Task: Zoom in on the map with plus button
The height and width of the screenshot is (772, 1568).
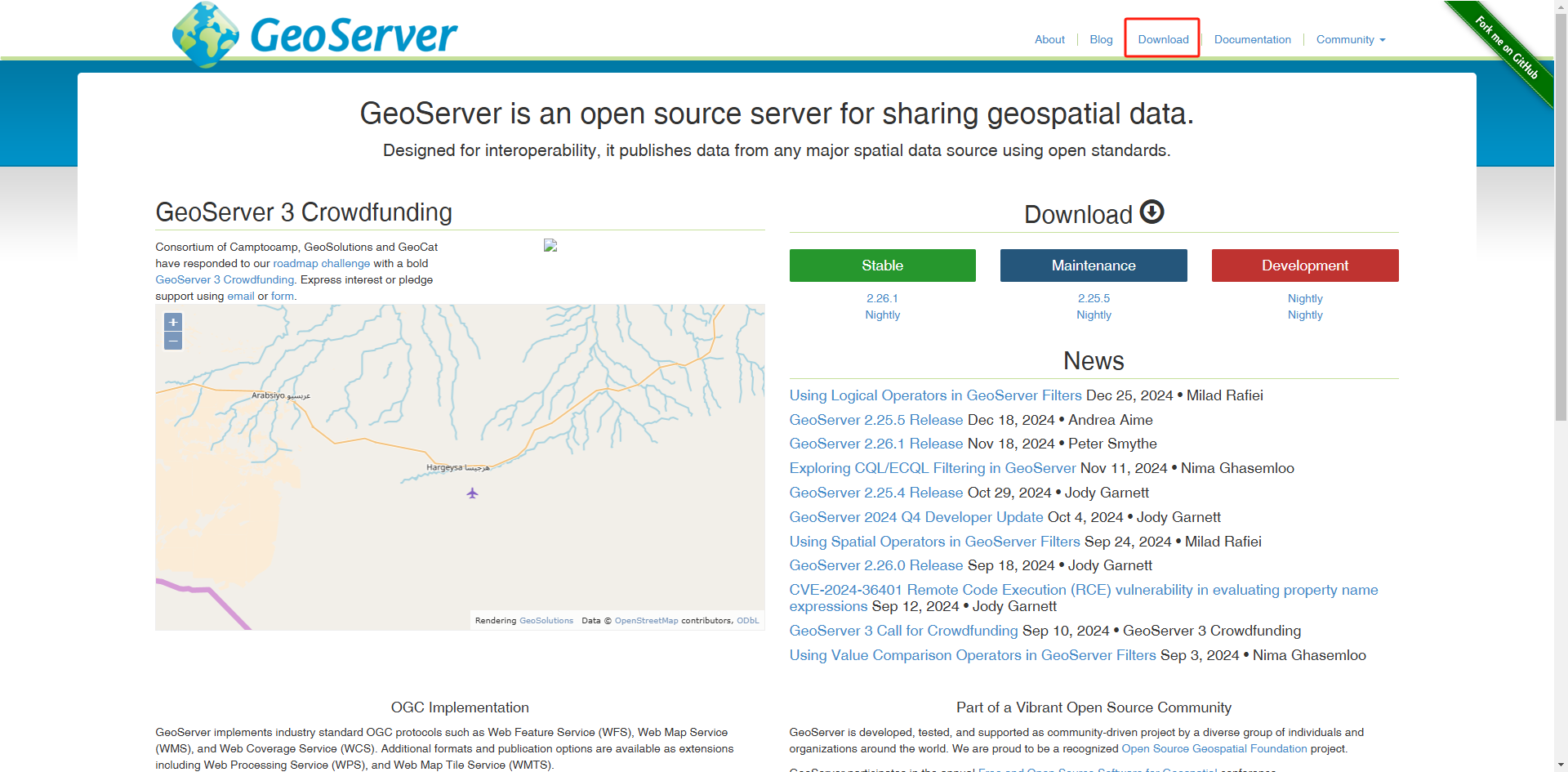Action: (173, 322)
